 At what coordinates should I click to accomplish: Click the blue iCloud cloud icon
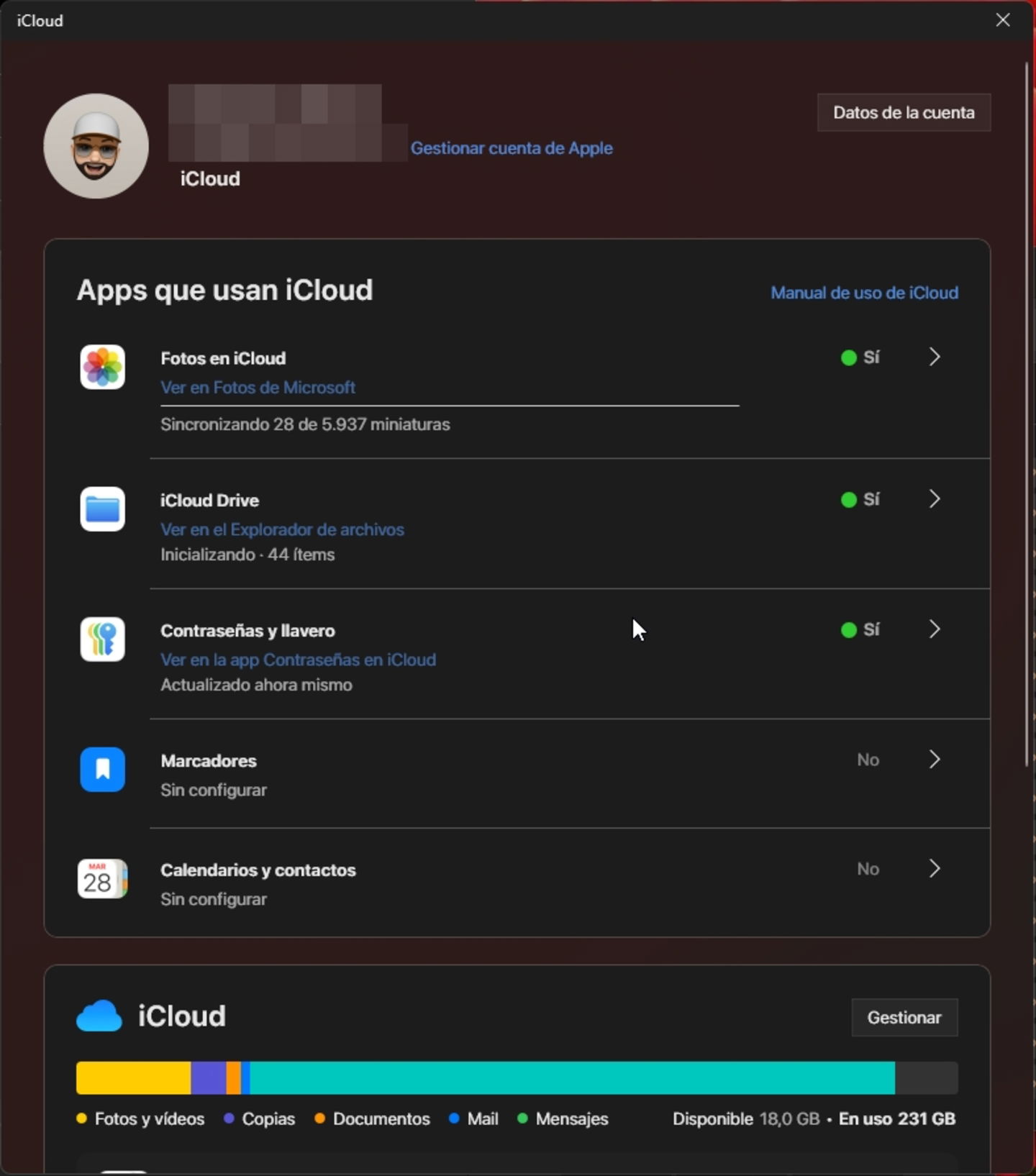point(99,1016)
